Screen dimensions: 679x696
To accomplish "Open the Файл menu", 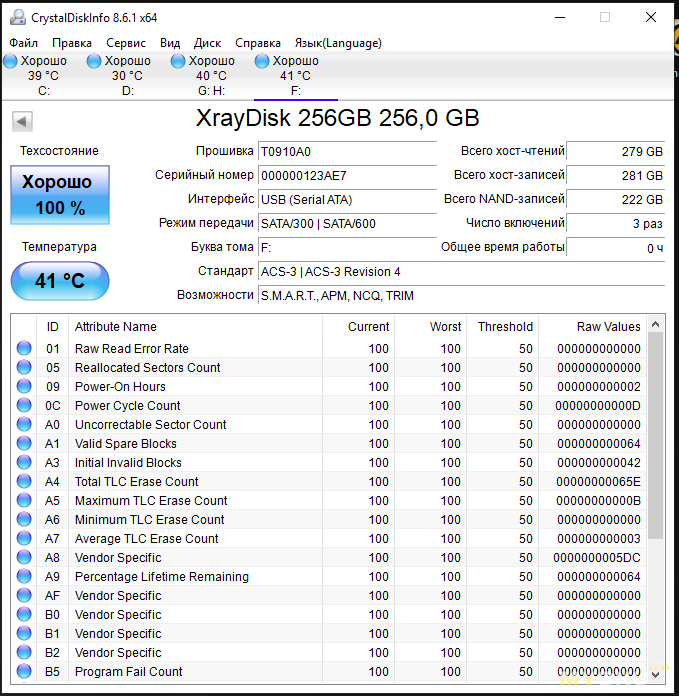I will coord(24,43).
